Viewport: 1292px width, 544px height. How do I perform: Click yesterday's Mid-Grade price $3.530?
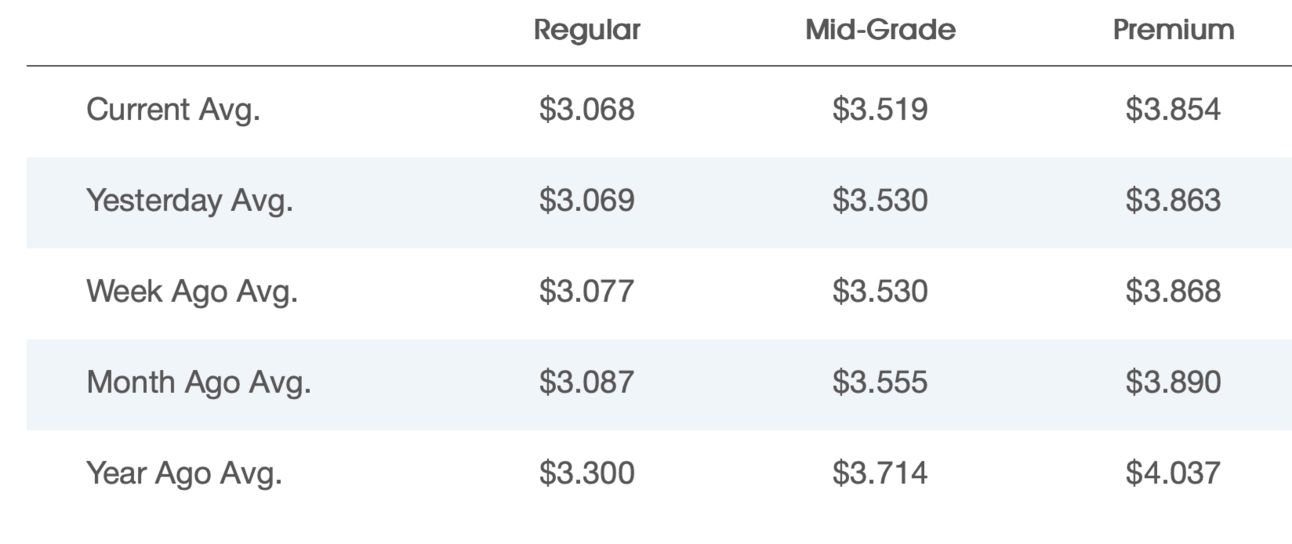(x=880, y=201)
